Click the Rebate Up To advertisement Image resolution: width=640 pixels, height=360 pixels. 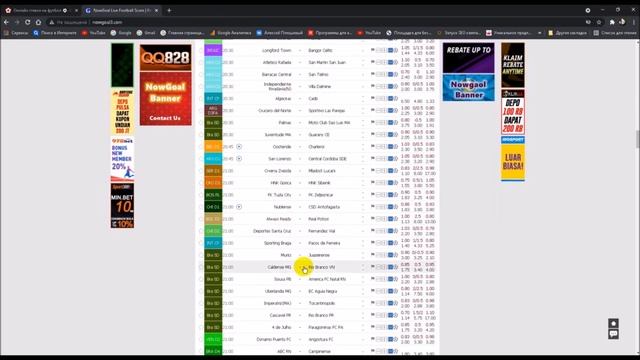[x=469, y=58]
